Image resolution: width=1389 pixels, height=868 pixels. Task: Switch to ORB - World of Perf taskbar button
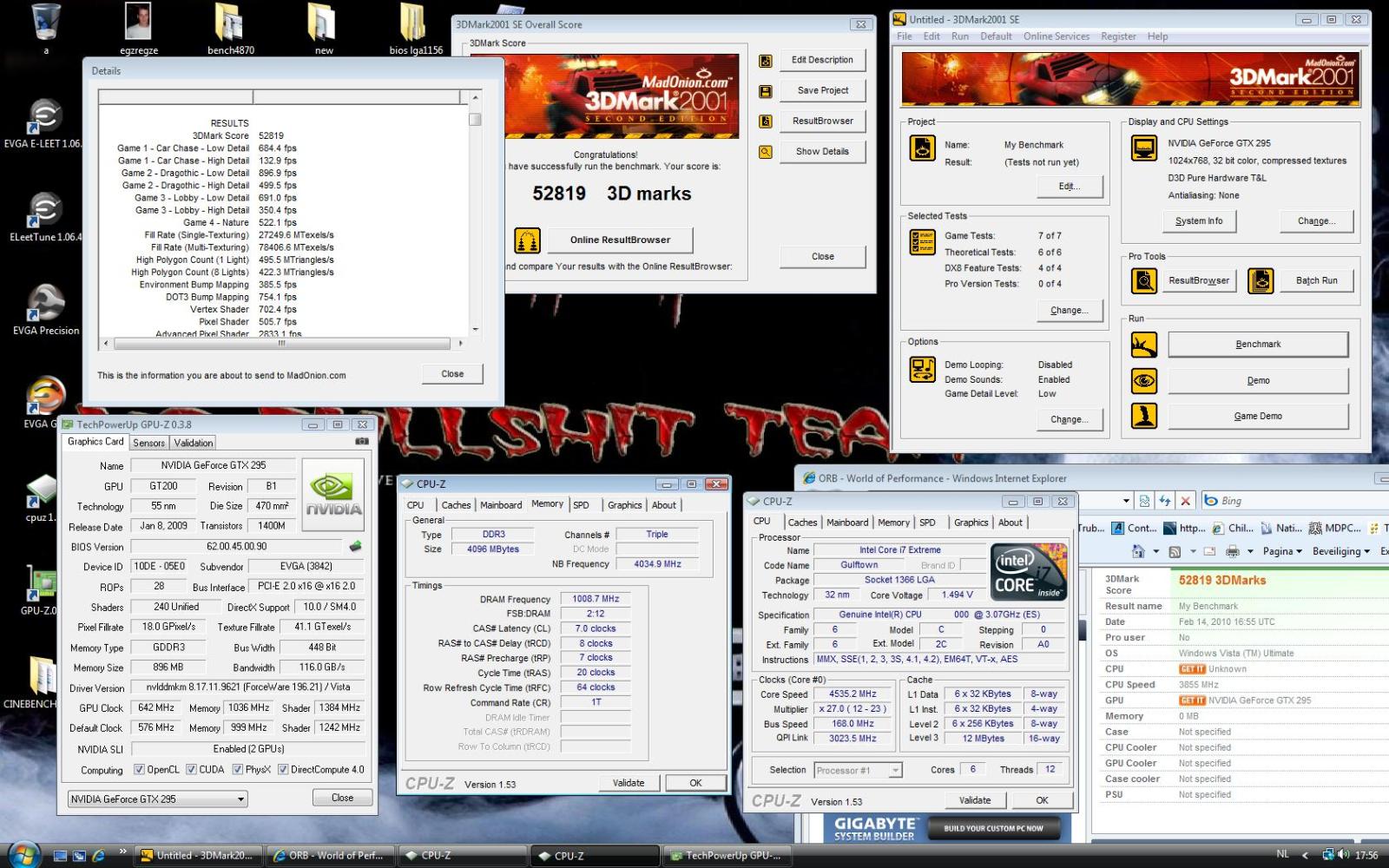(x=331, y=855)
